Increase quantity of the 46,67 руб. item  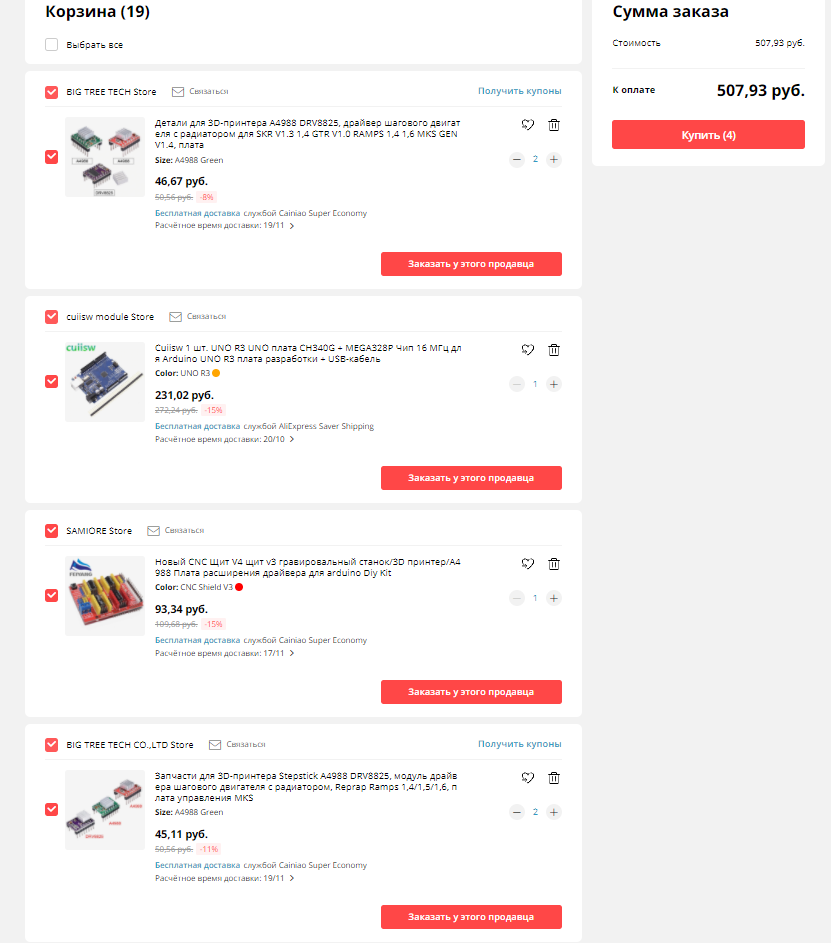[554, 159]
